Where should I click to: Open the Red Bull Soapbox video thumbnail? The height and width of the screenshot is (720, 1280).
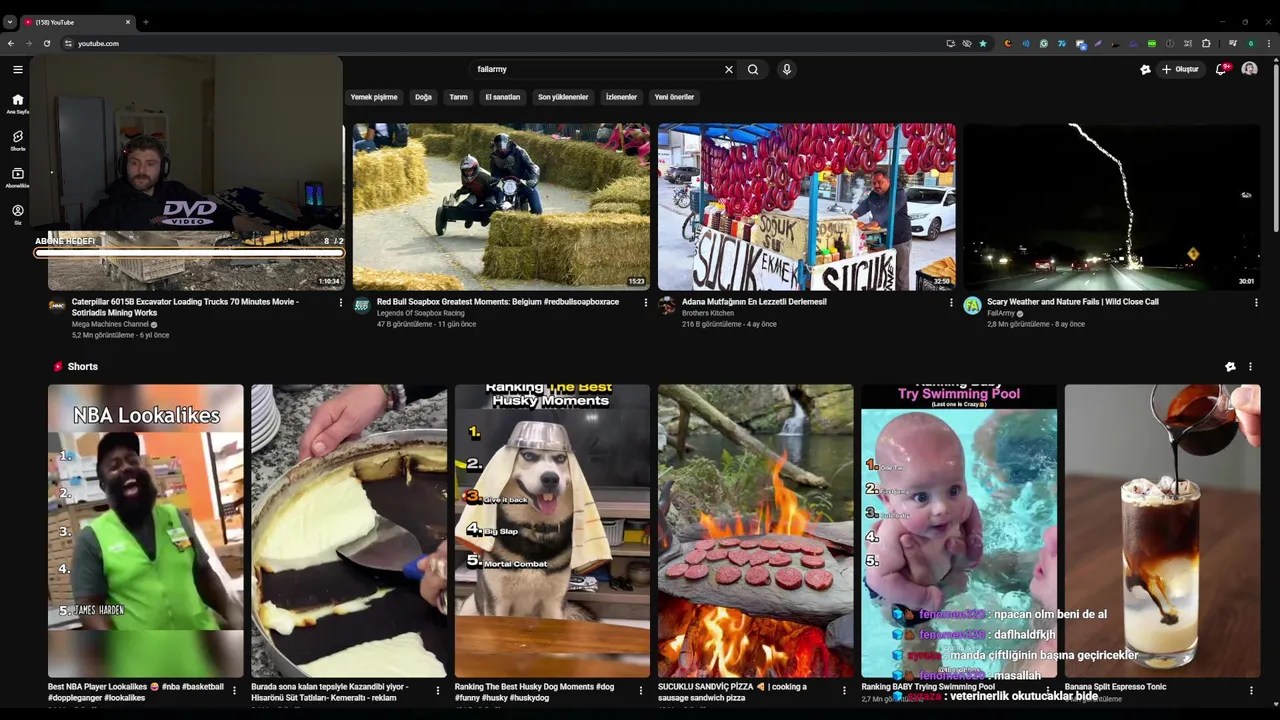click(x=501, y=207)
